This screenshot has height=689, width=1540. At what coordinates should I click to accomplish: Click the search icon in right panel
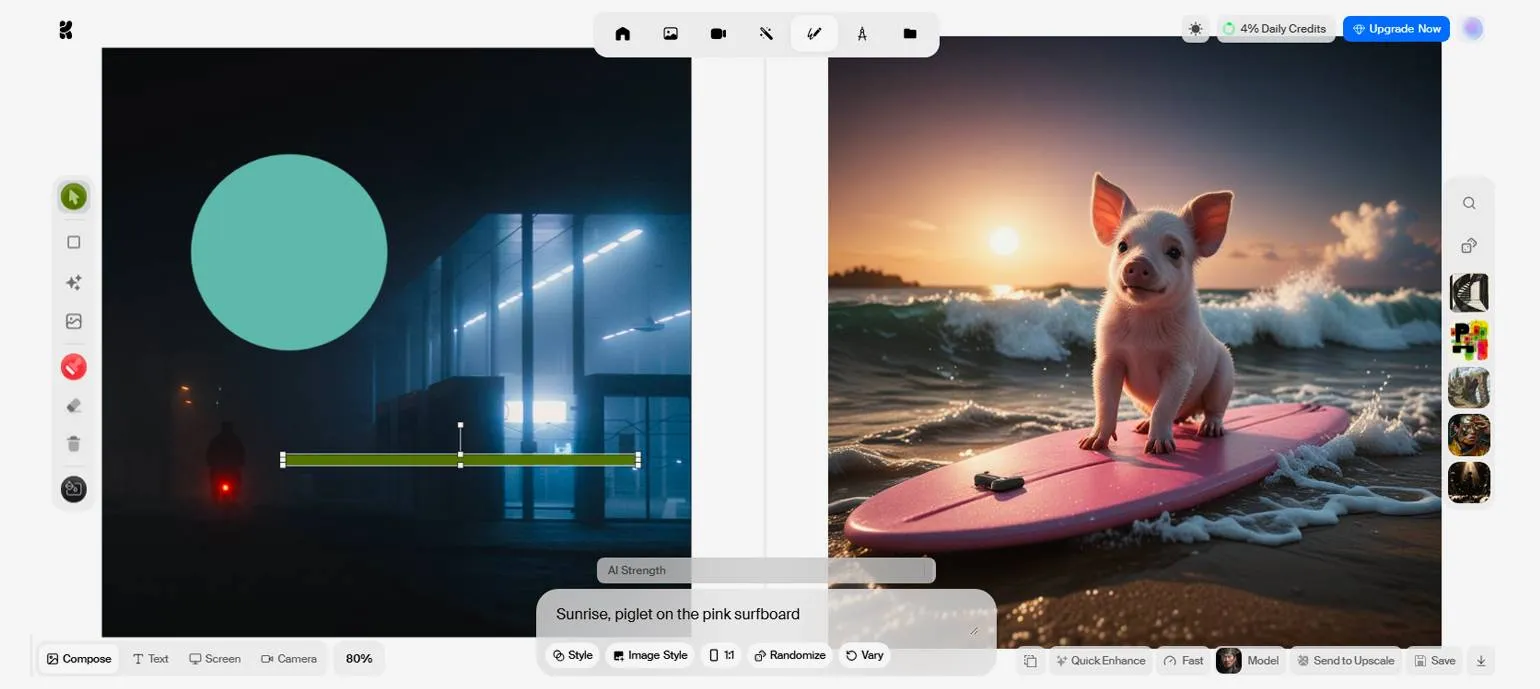[x=1469, y=203]
